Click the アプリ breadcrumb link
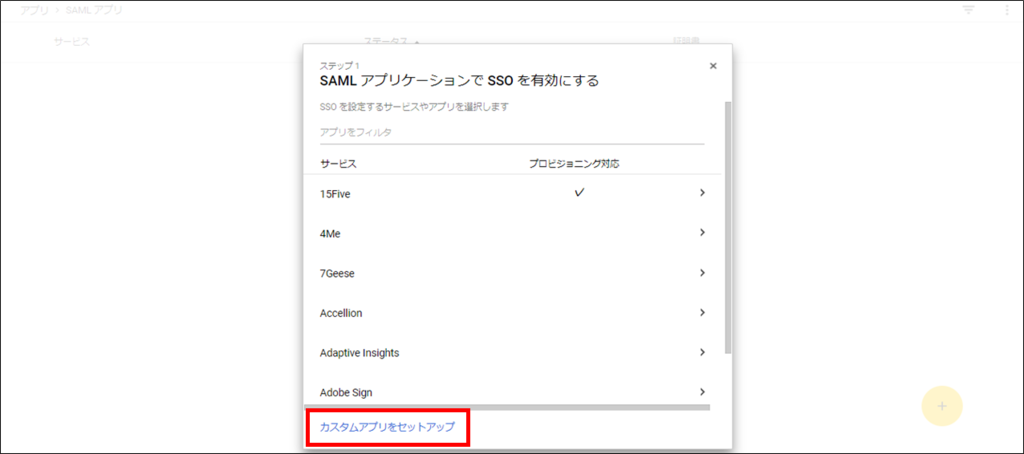Viewport: 1024px width, 454px height. [x=34, y=11]
